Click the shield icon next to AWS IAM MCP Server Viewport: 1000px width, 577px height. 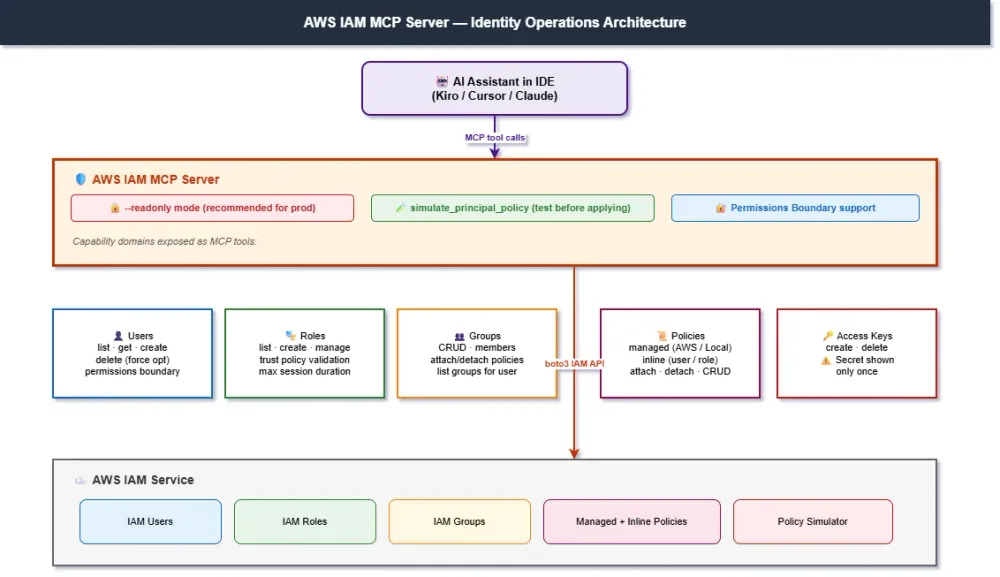pos(80,179)
